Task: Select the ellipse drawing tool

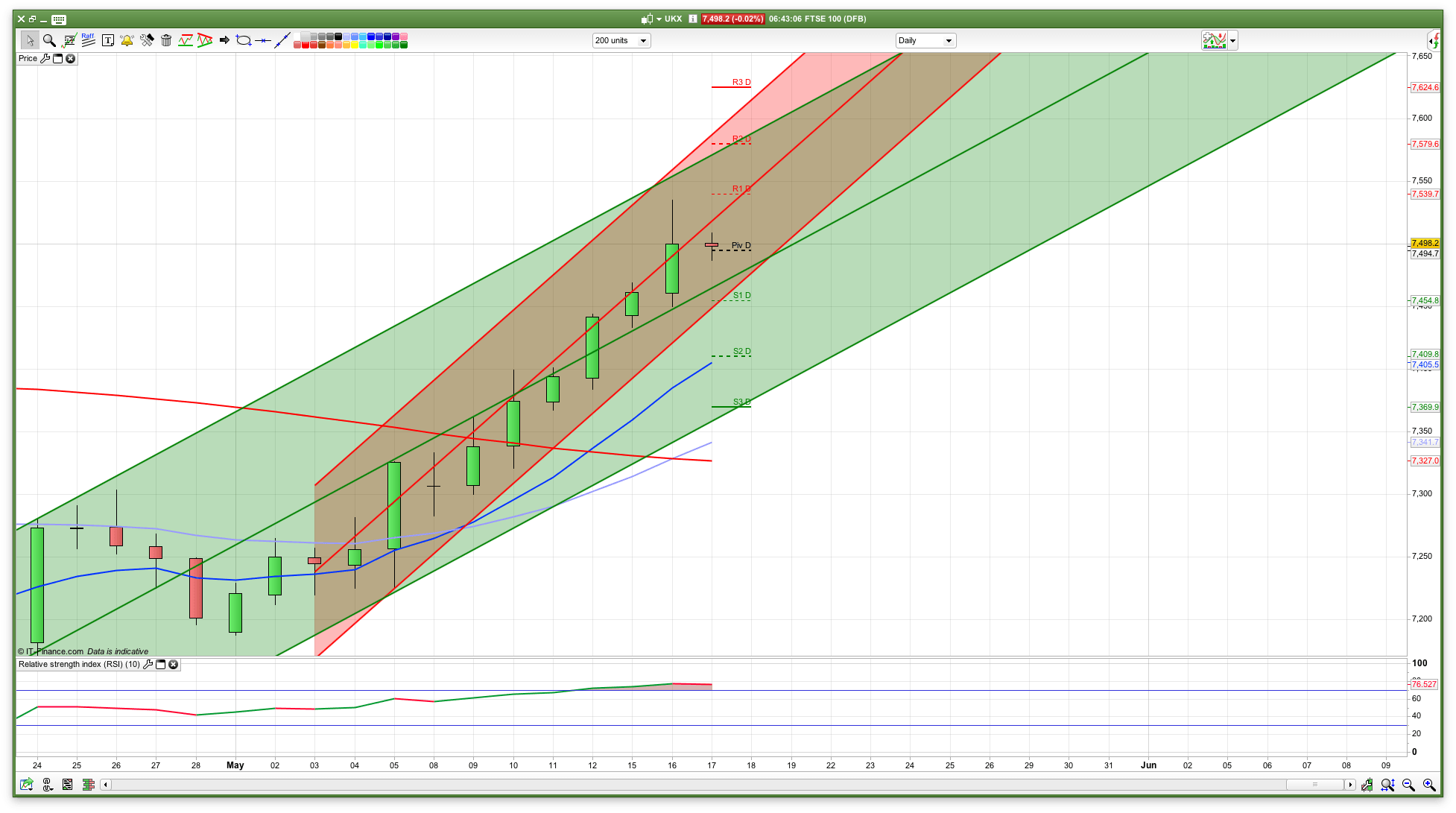Action: (243, 40)
